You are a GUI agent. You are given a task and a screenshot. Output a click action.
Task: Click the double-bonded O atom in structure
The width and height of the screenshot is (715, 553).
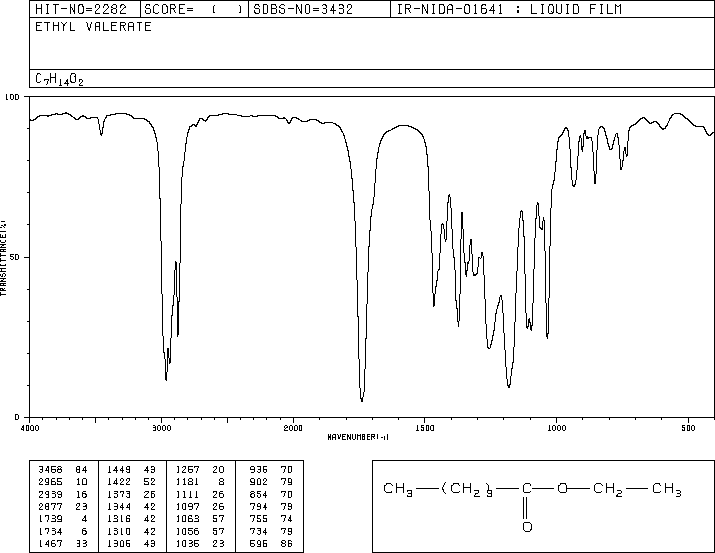[x=527, y=525]
